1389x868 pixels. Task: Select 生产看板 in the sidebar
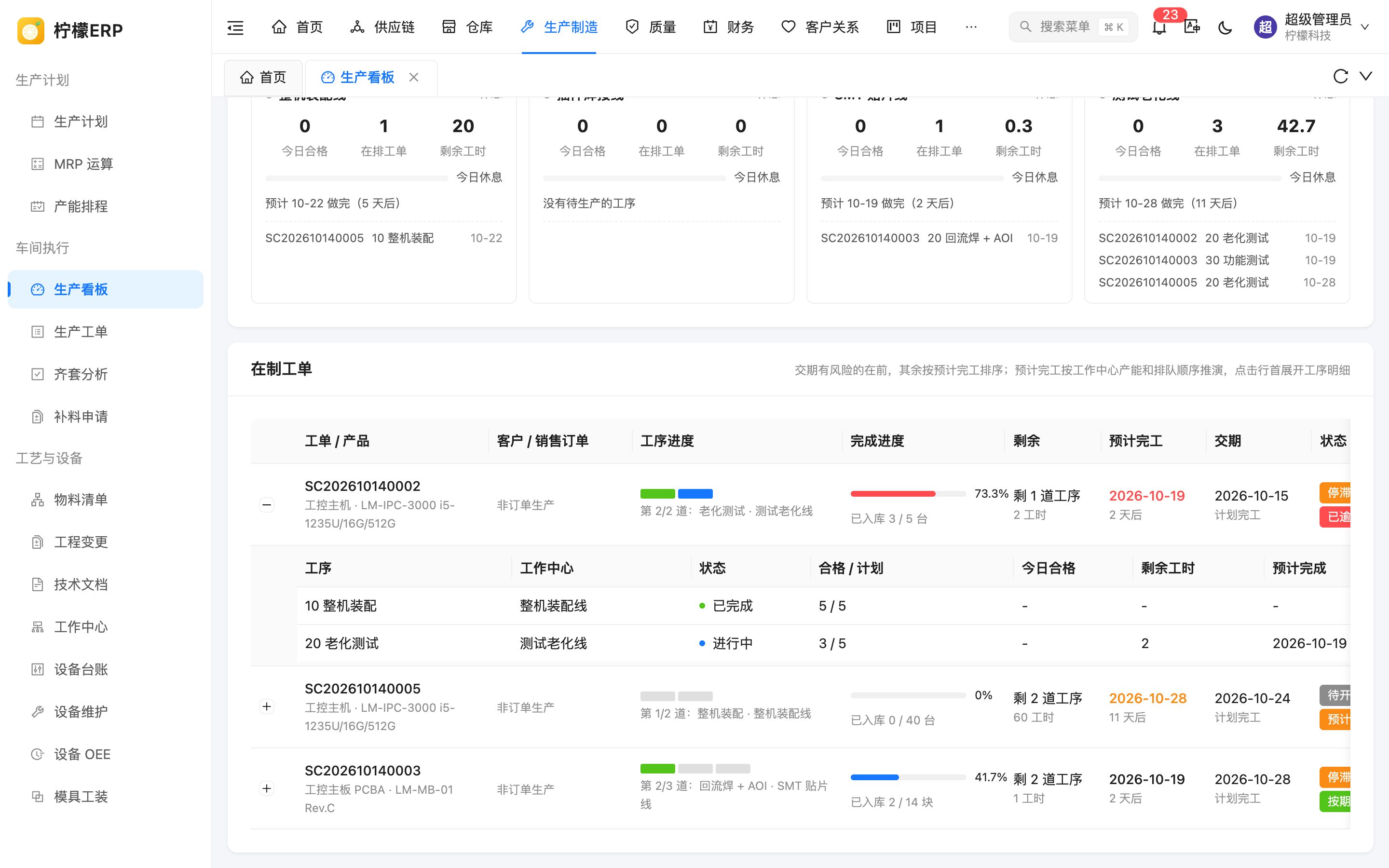tap(106, 289)
